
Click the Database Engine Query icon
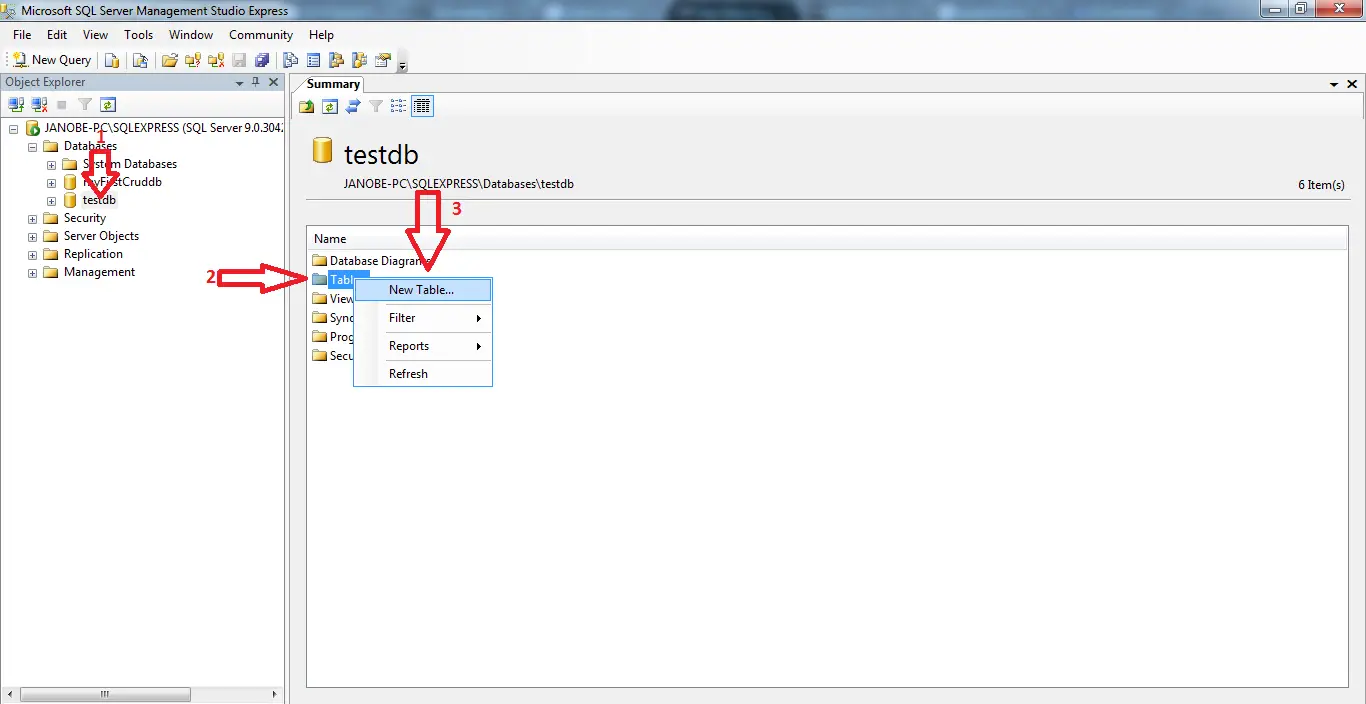click(x=112, y=60)
